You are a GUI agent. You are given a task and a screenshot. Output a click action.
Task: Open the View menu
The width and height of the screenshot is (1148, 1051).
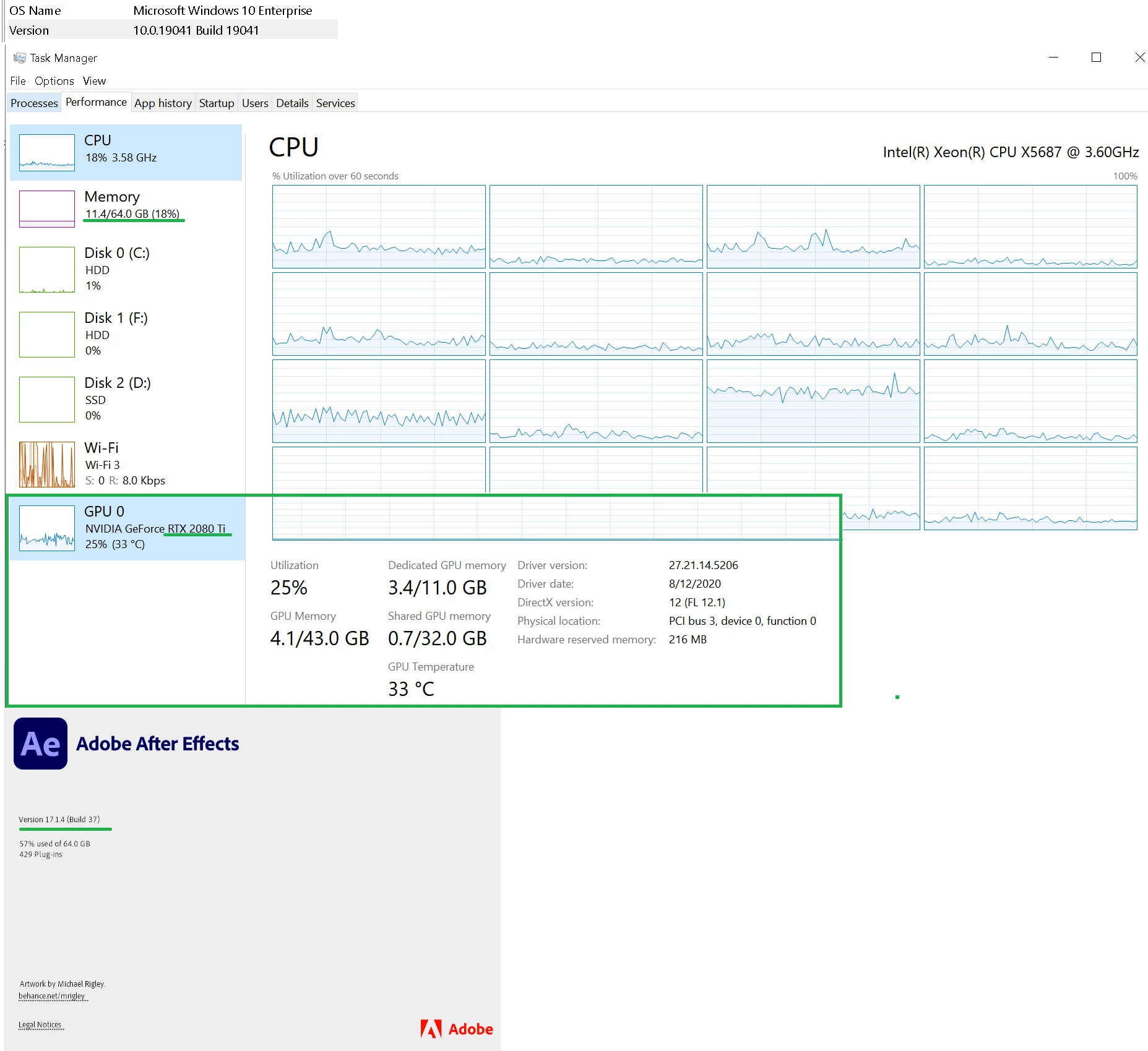coord(94,81)
